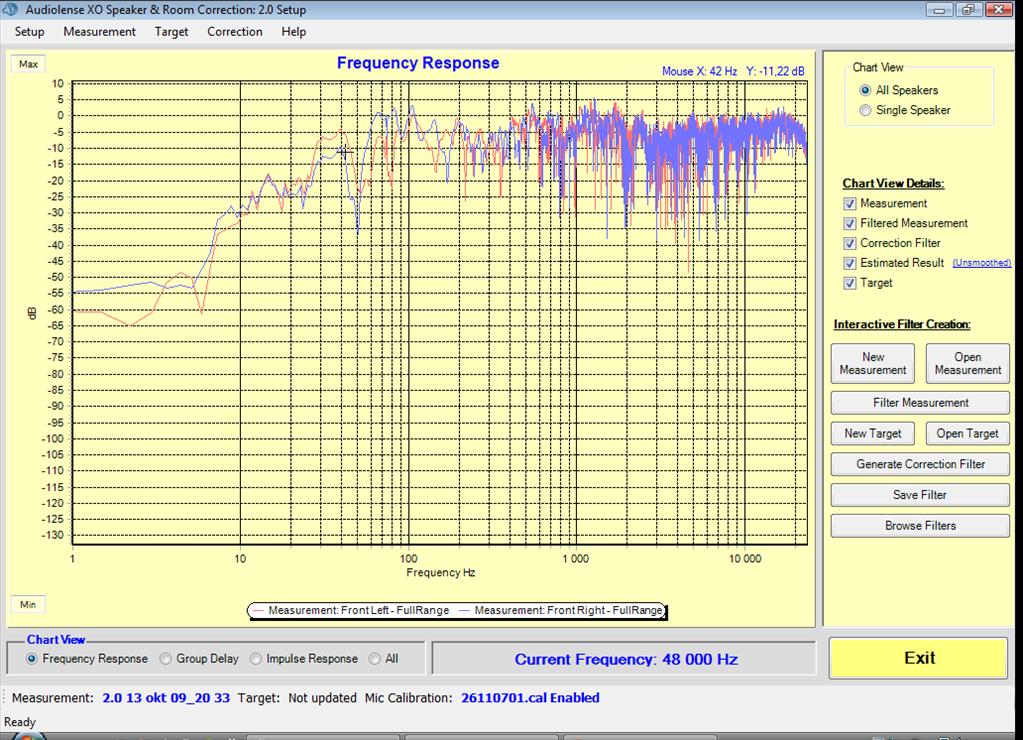The image size is (1023, 740).
Task: Click the Mouse X Y readout
Action: pyautogui.click(x=733, y=71)
